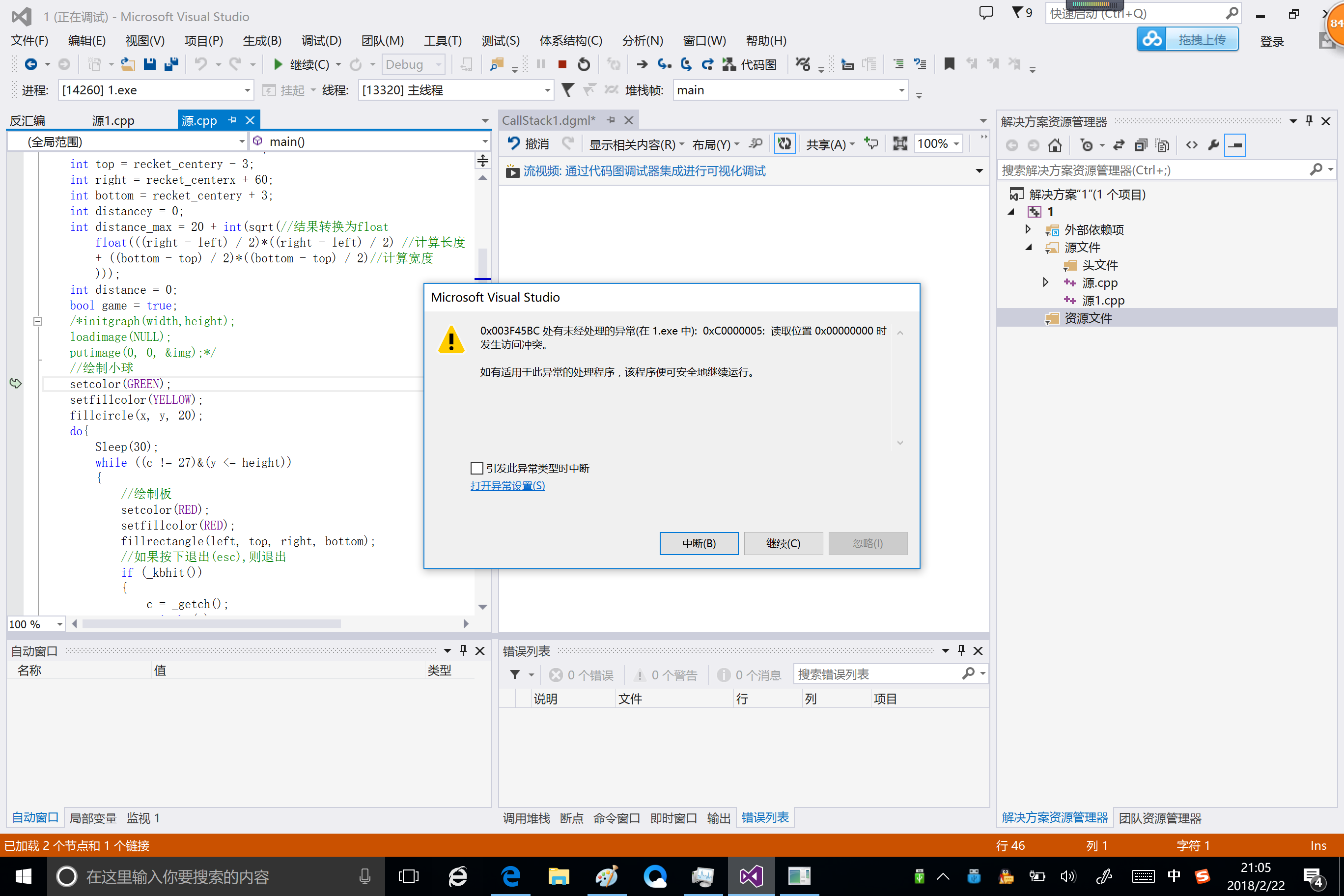Image resolution: width=1344 pixels, height=896 pixels.
Task: Open Microsoft Edge from the taskbar
Action: pos(511,876)
